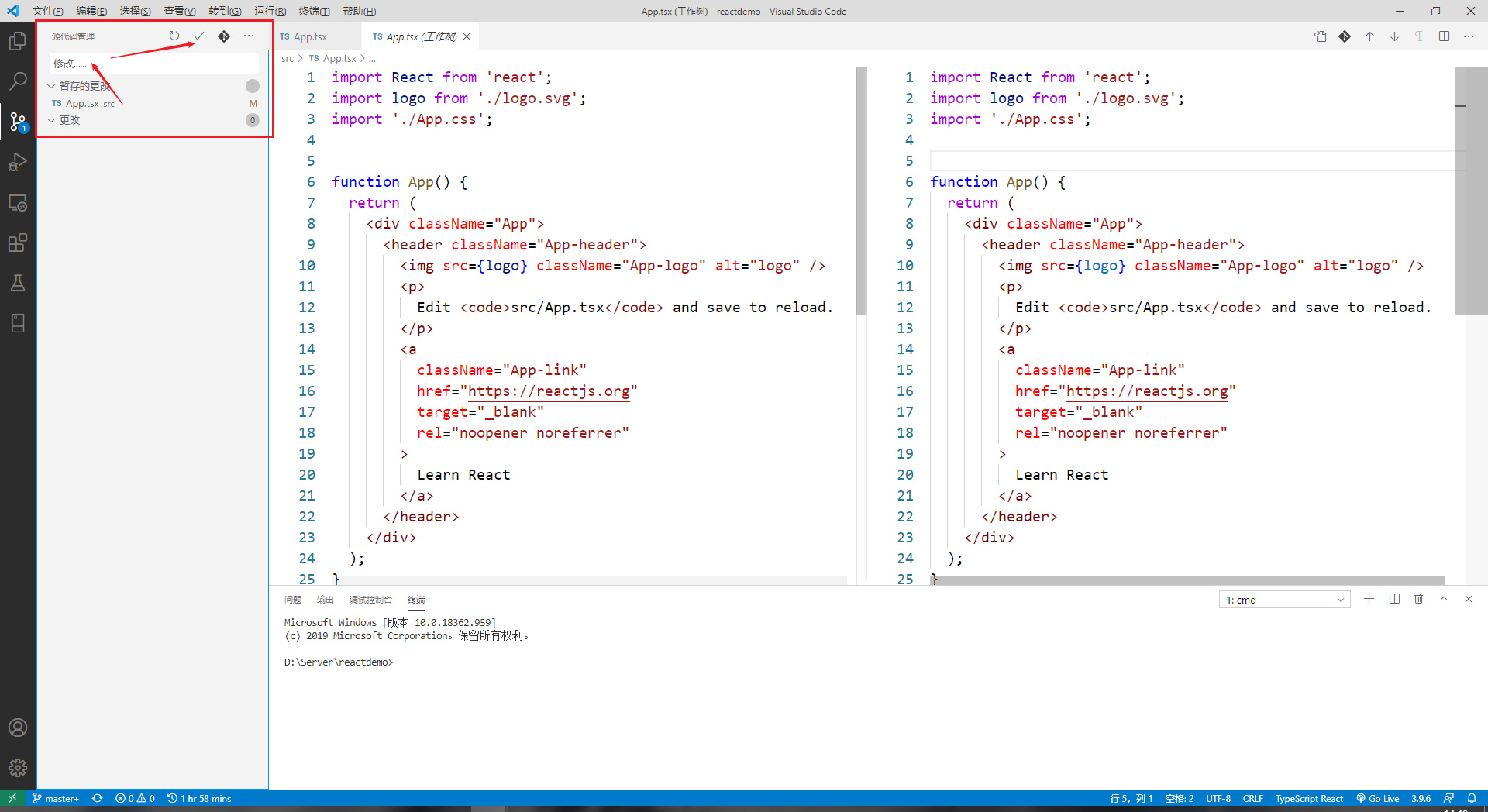Open the Run and Debug view
The width and height of the screenshot is (1488, 812).
click(18, 162)
